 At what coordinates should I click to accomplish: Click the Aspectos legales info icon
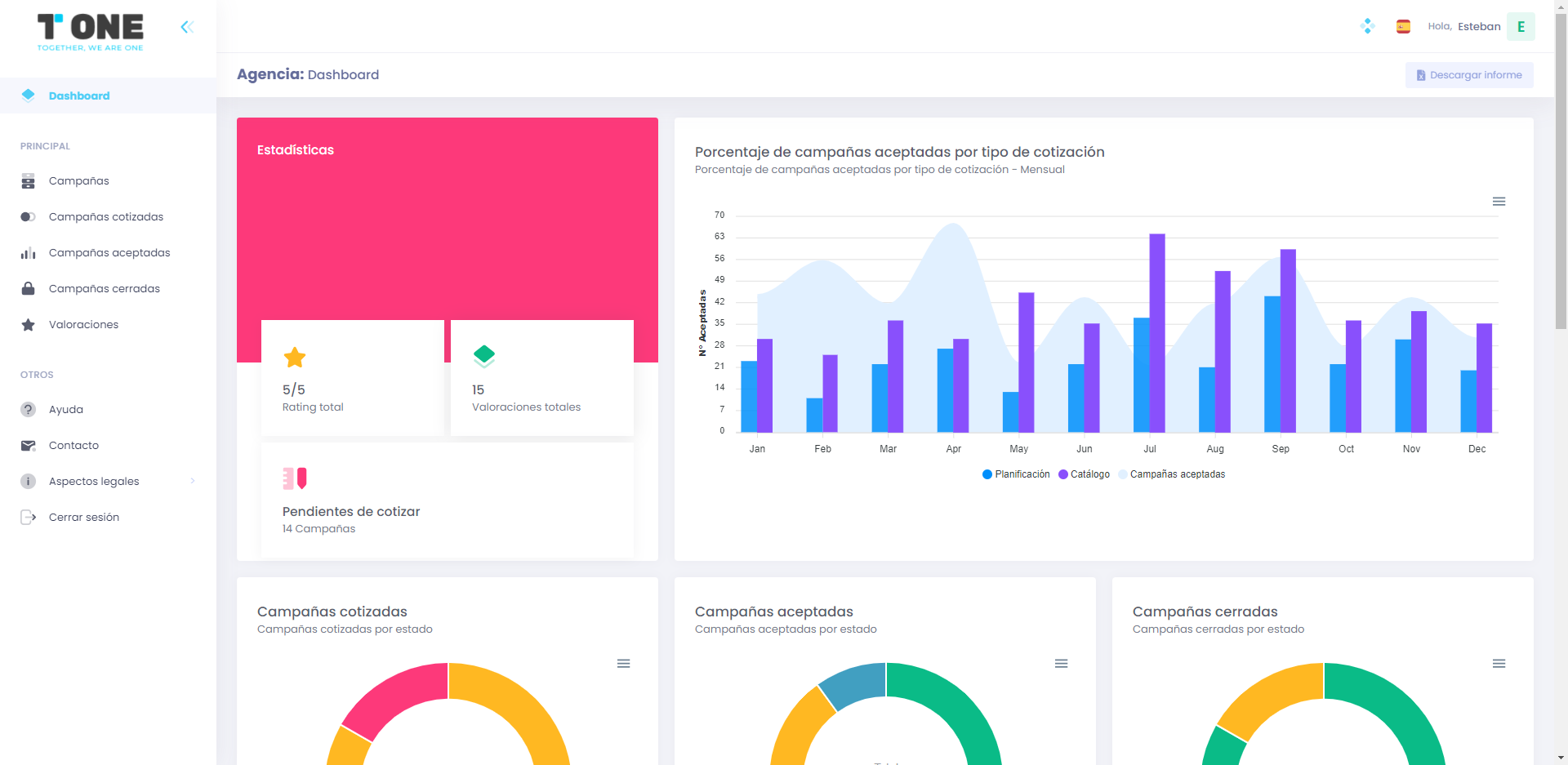(x=29, y=482)
